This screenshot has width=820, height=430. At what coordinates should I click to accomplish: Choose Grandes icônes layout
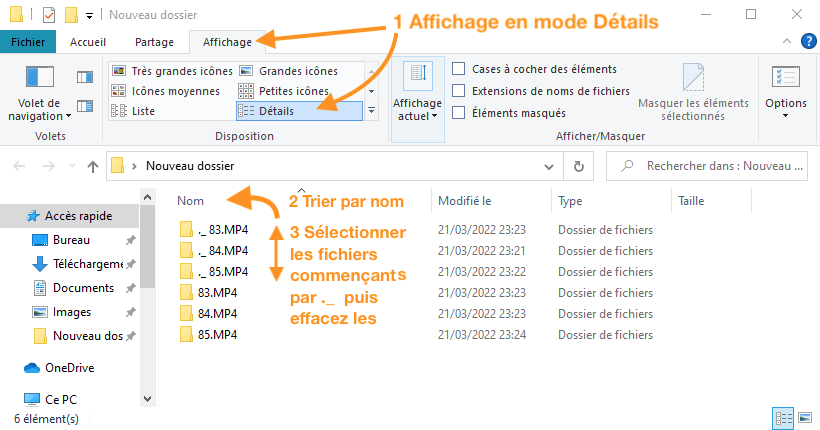[x=289, y=71]
